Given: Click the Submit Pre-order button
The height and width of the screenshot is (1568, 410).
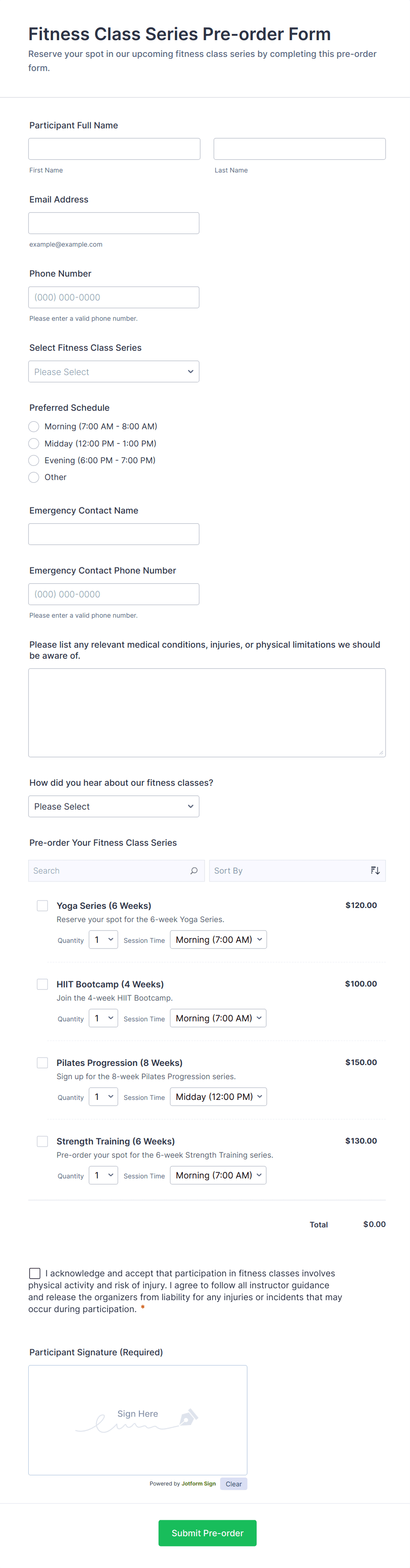Looking at the screenshot, I should [208, 1533].
